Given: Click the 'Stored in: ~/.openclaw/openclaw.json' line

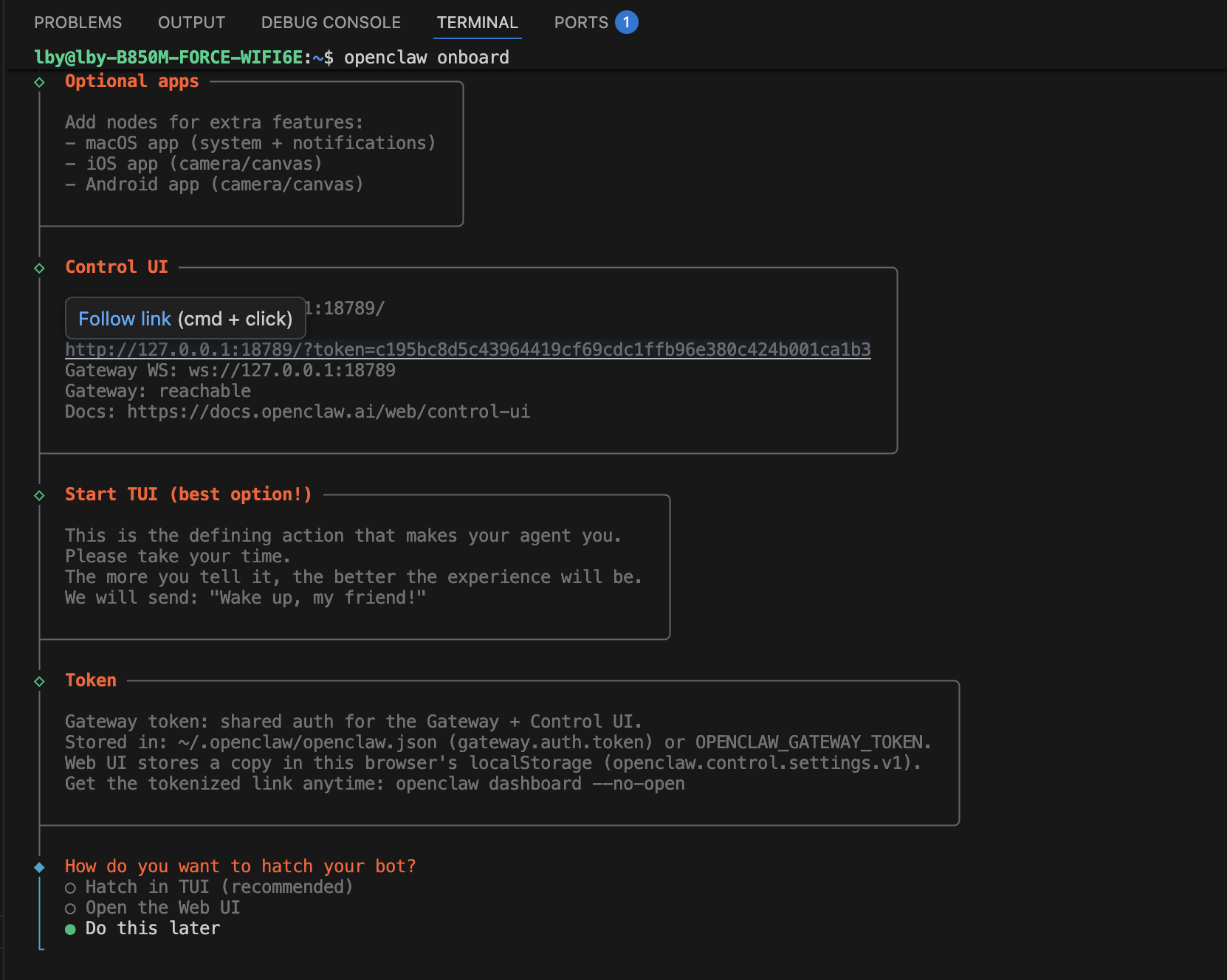Looking at the screenshot, I should point(498,742).
